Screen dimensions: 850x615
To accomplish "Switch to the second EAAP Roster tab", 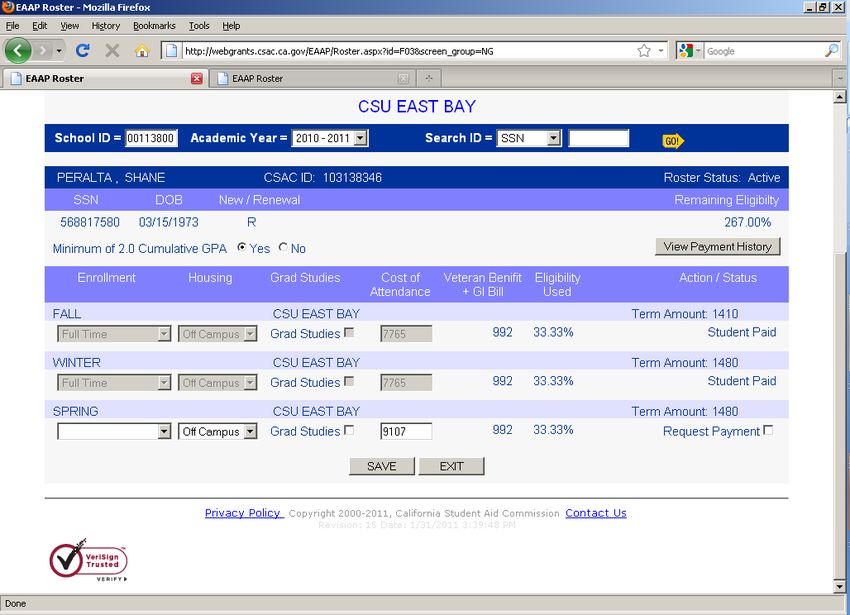I will click(x=312, y=79).
